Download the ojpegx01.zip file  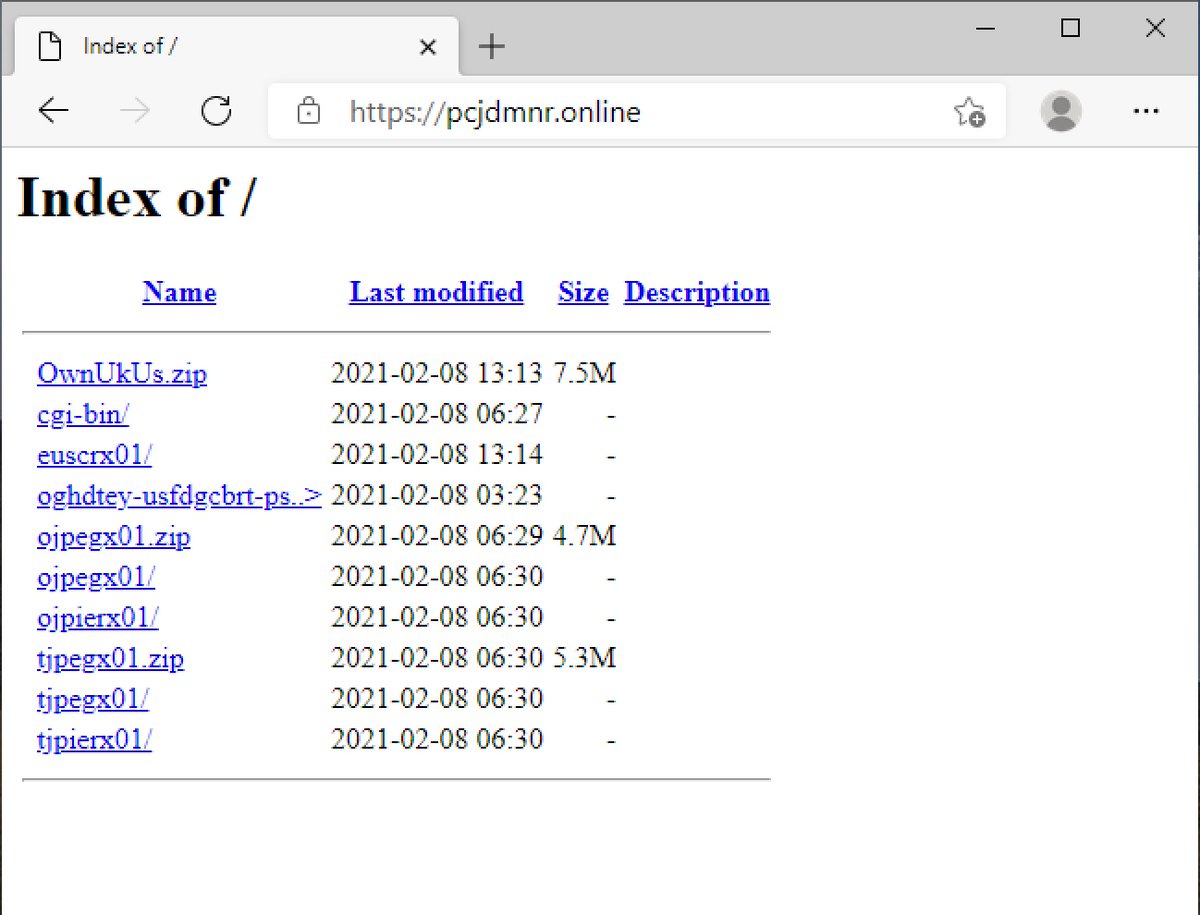114,537
